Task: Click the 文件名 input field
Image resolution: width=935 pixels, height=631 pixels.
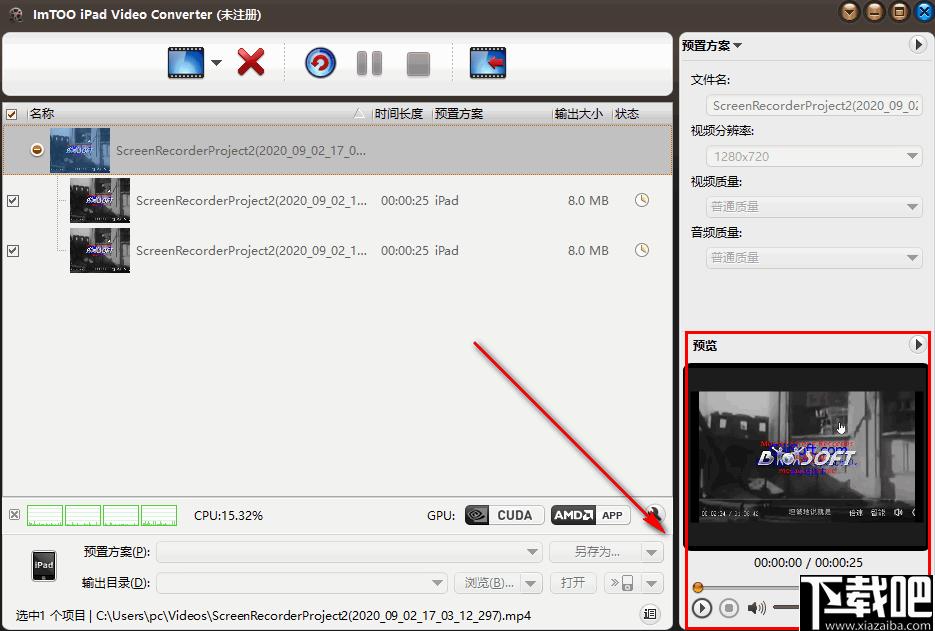Action: pyautogui.click(x=815, y=106)
